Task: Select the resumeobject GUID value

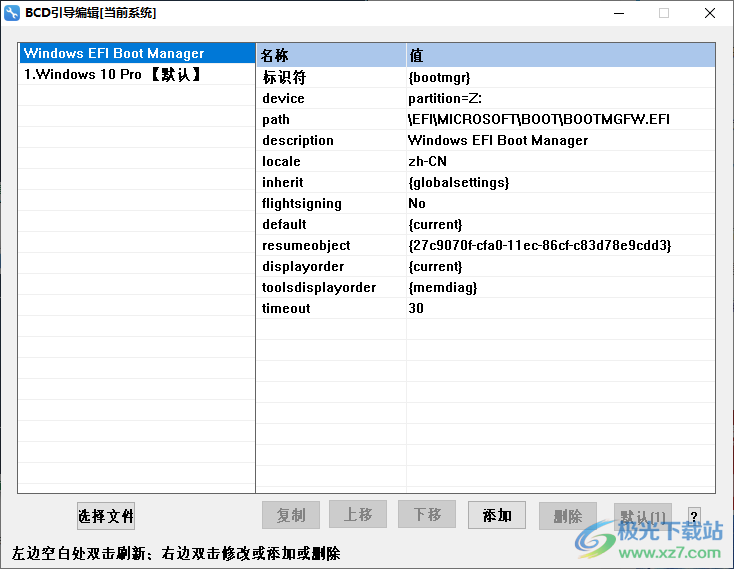Action: (x=539, y=245)
